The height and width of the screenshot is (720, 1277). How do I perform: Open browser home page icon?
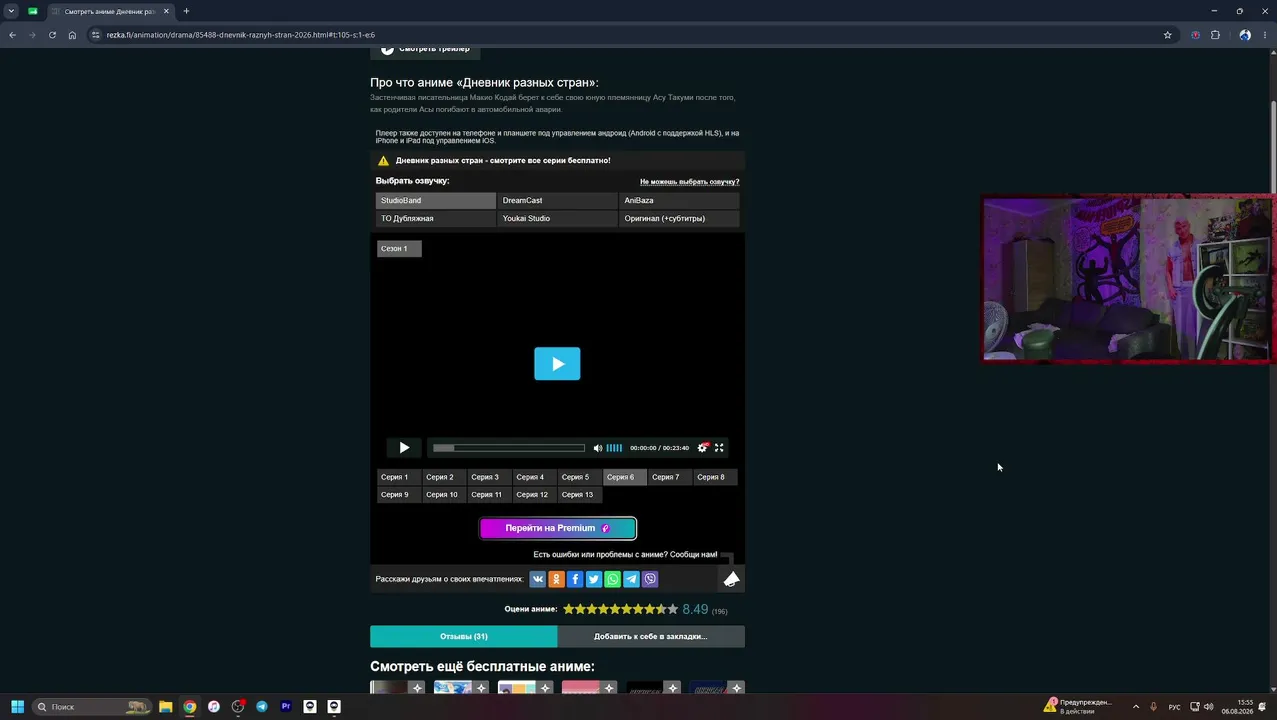[72, 35]
